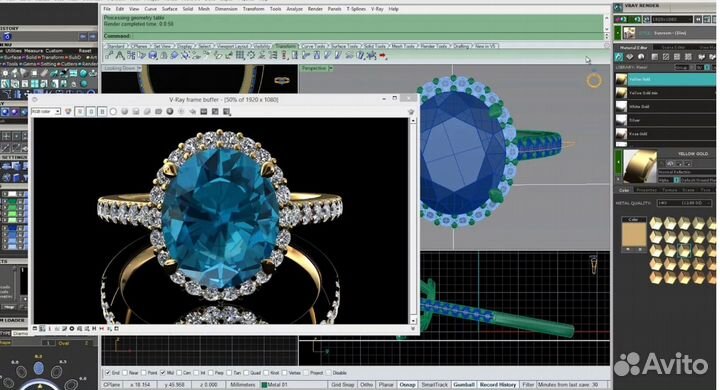Select the White Gold material row
Screen dimensions: 720x390
tap(665, 107)
